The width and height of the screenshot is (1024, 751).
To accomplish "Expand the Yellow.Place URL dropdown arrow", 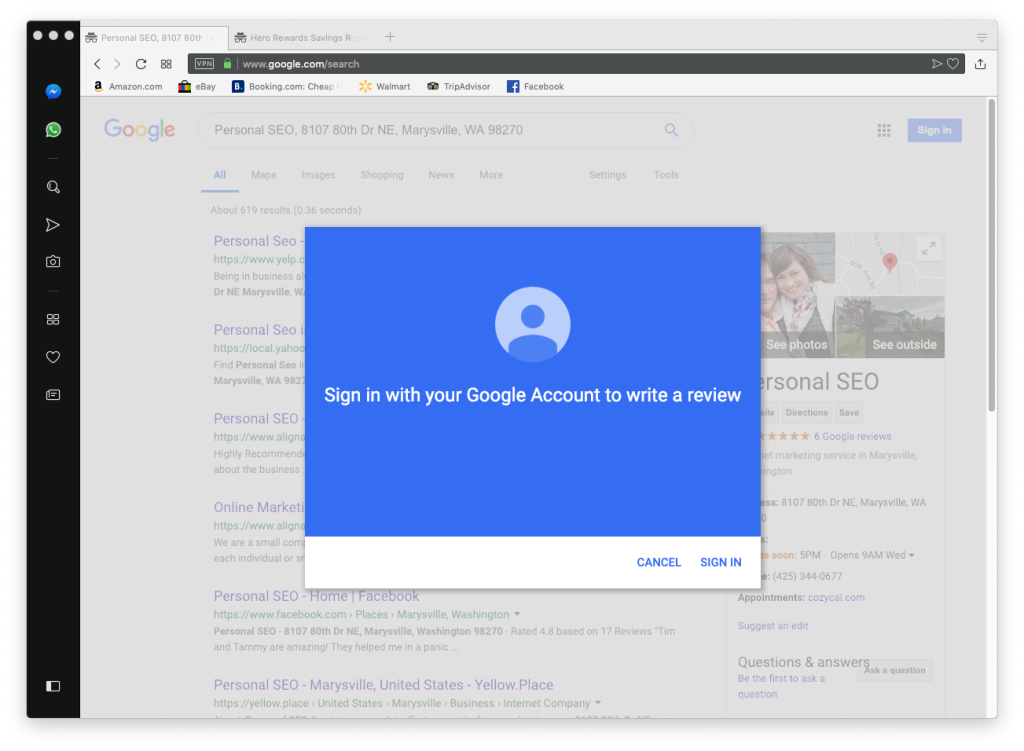I will [598, 703].
